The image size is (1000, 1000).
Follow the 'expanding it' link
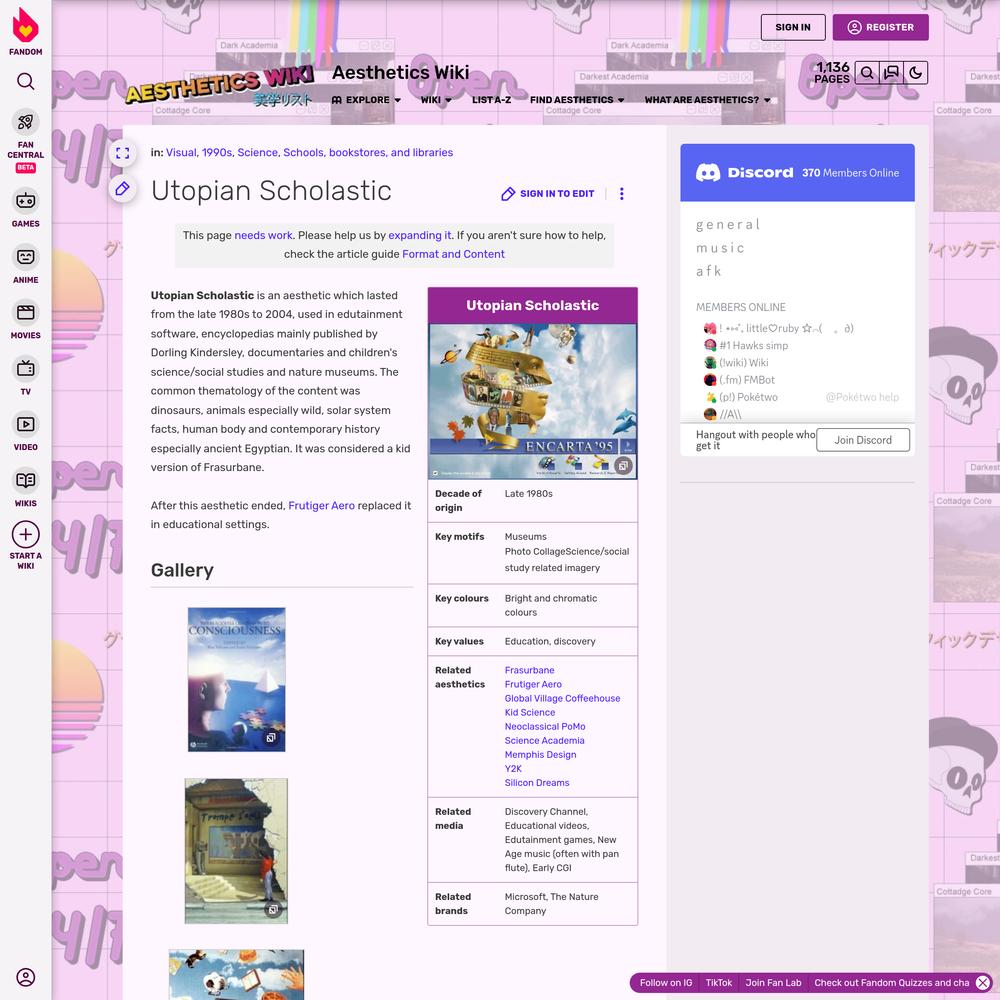(420, 235)
